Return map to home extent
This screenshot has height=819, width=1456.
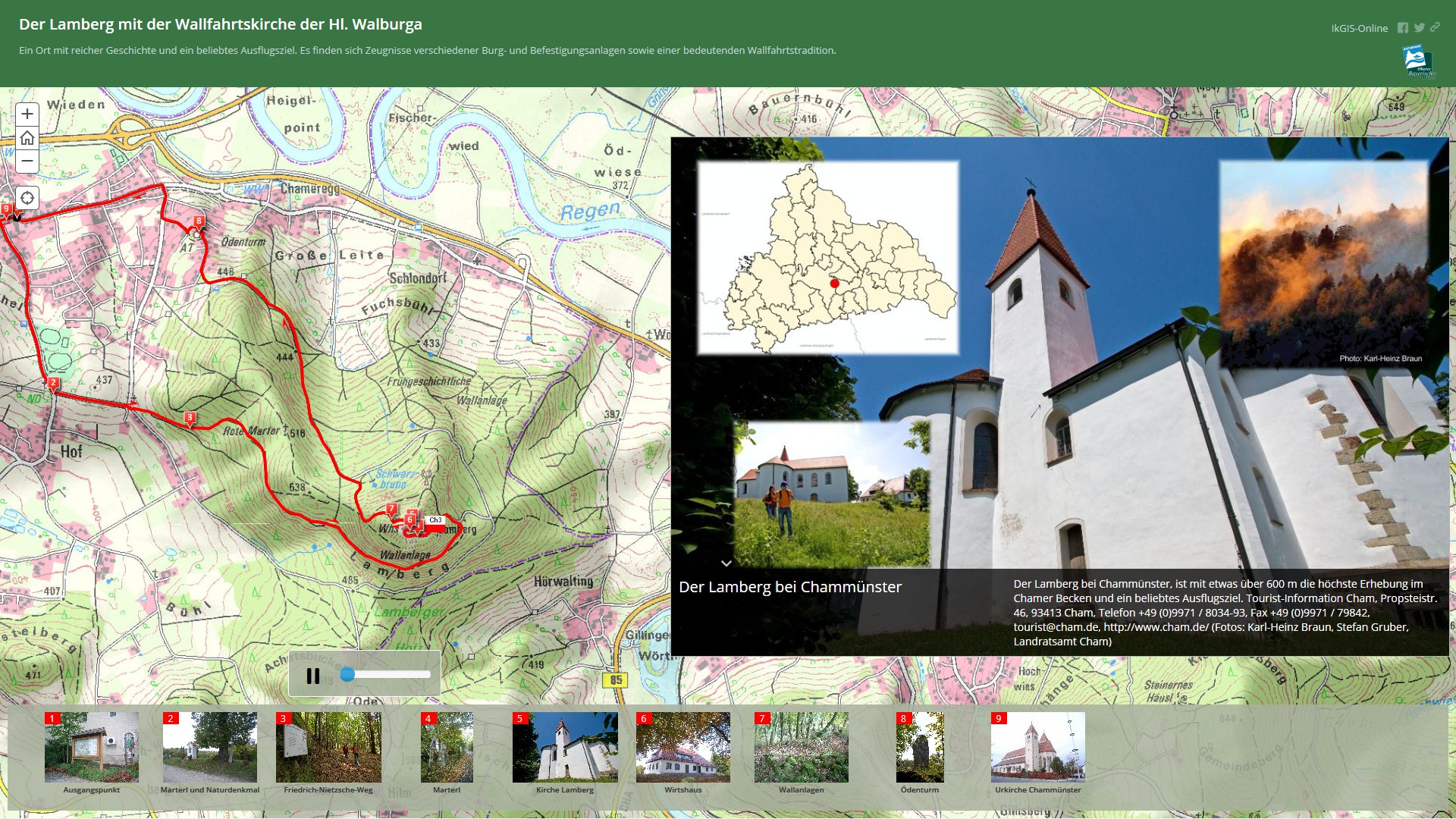pyautogui.click(x=27, y=138)
